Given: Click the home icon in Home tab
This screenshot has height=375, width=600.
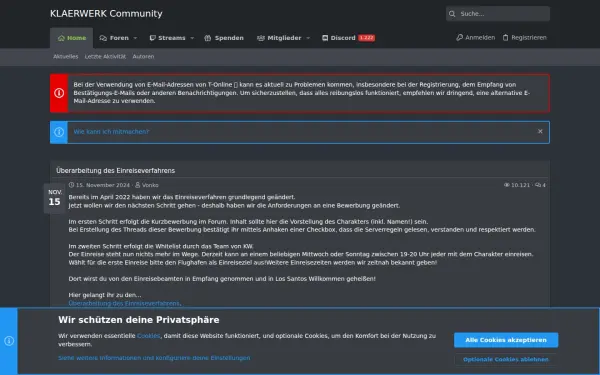Looking at the screenshot, I should pos(61,38).
